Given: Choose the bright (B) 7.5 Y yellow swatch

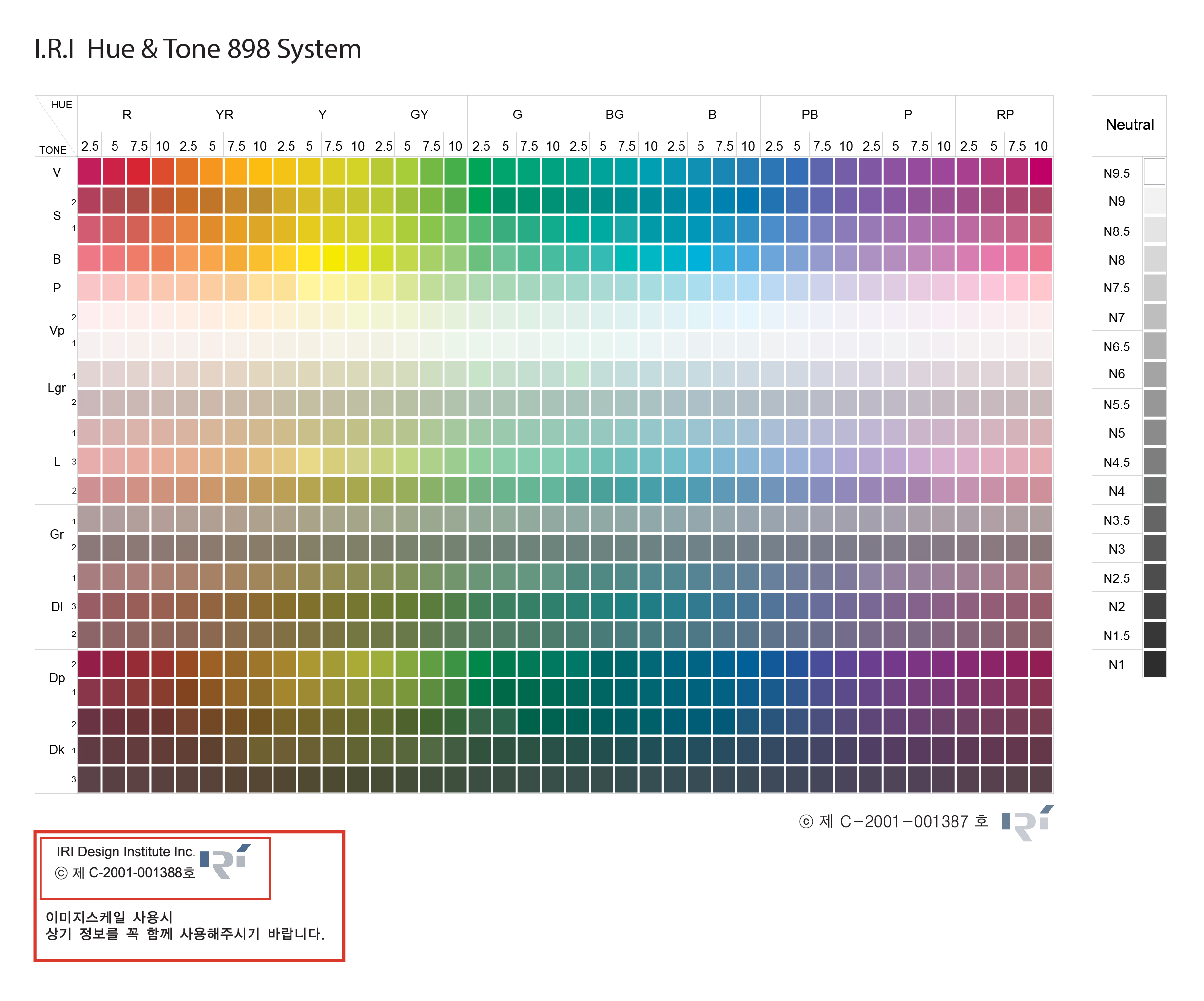Looking at the screenshot, I should 334,259.
